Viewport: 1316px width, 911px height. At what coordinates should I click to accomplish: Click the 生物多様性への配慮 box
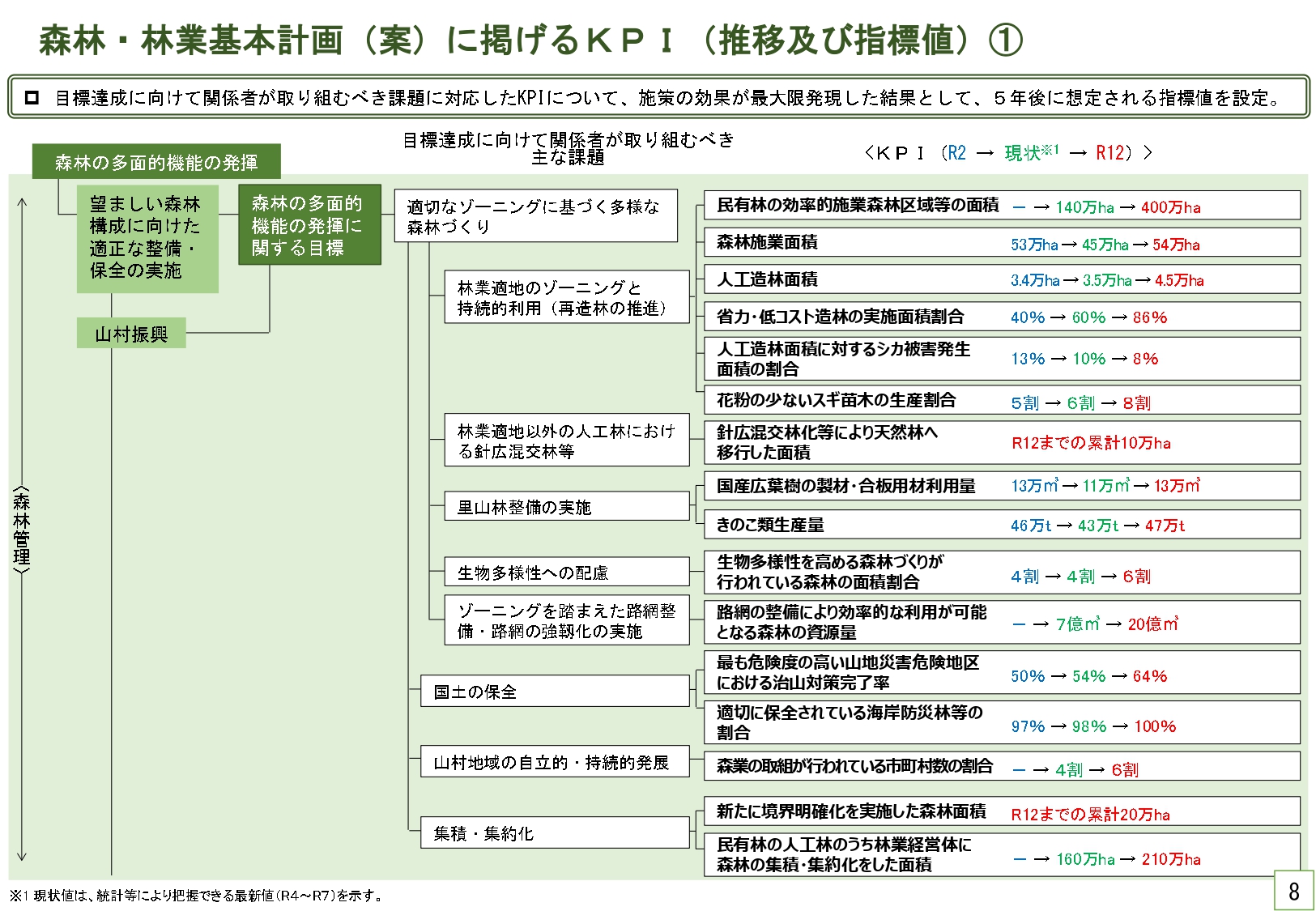point(566,573)
